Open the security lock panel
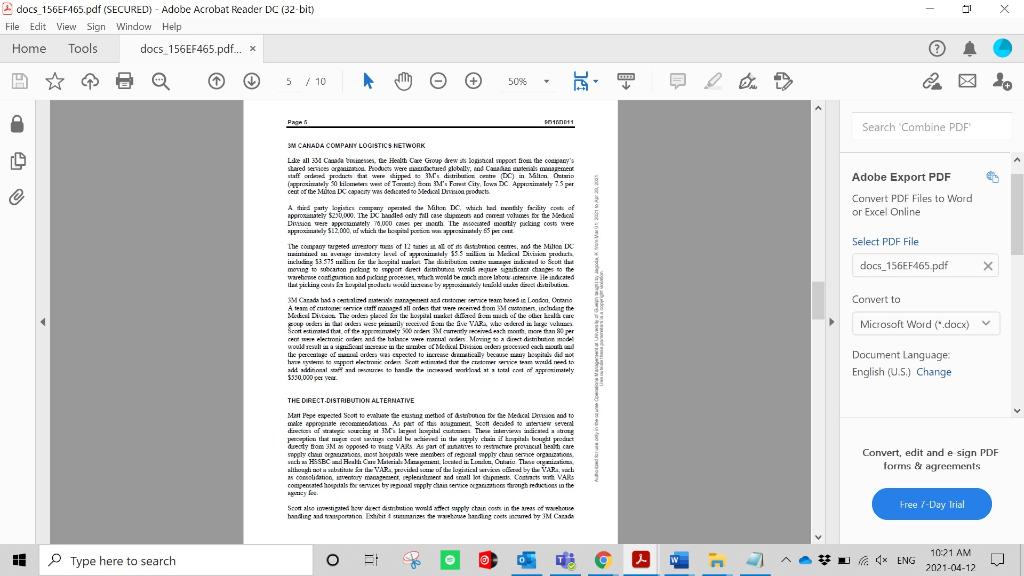 [18, 124]
